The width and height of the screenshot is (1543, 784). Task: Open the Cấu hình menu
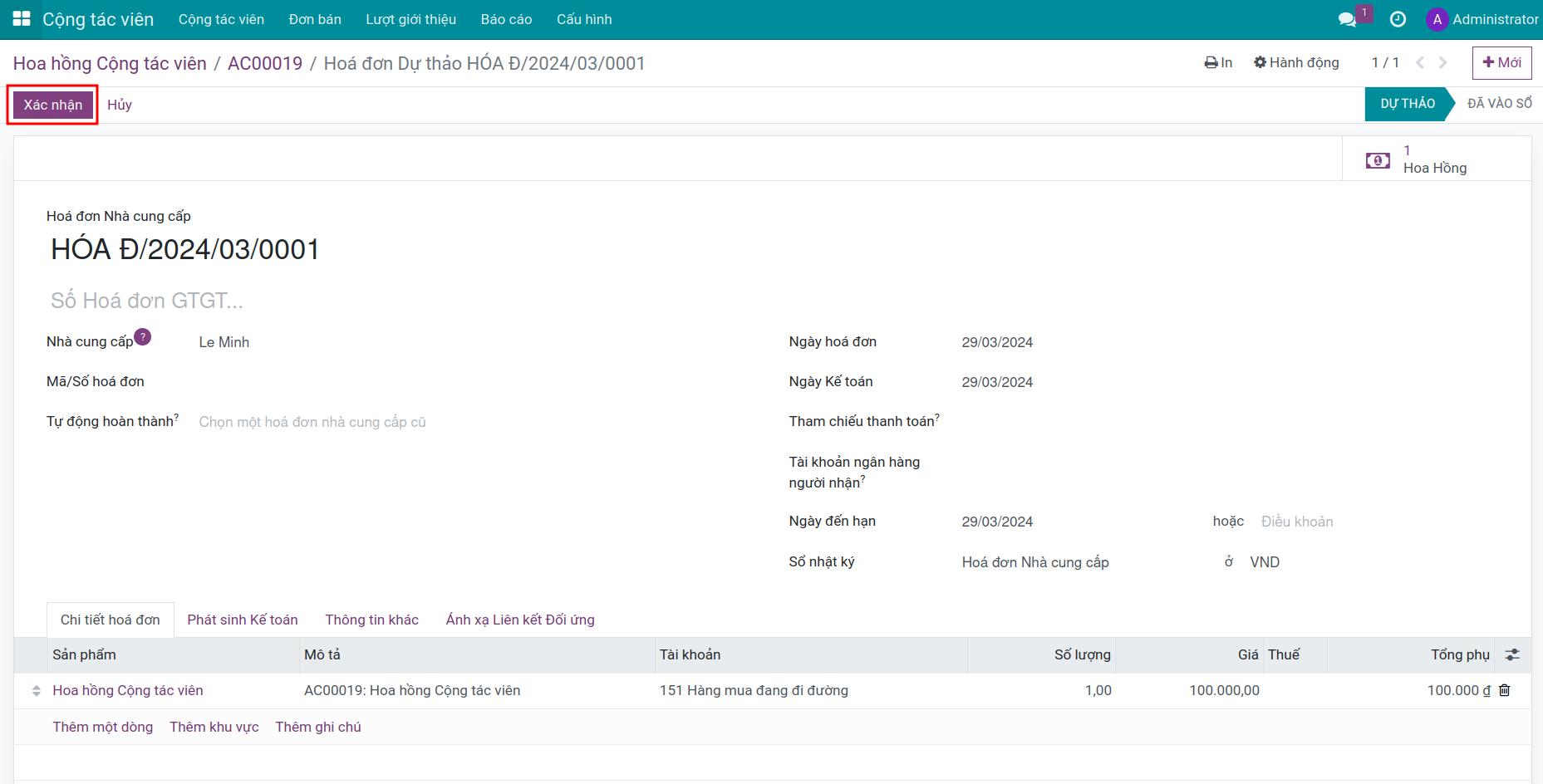pos(584,19)
